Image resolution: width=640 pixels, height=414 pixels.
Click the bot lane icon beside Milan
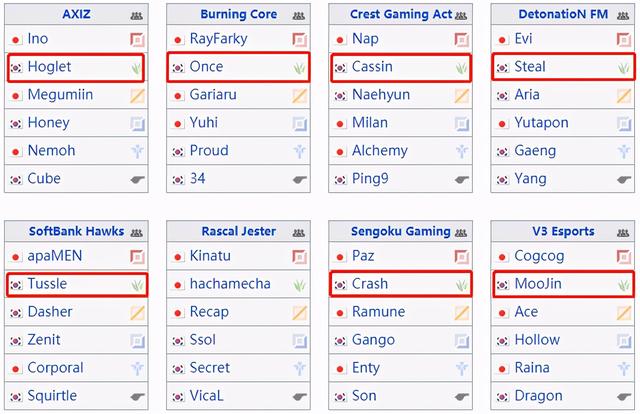[462, 124]
